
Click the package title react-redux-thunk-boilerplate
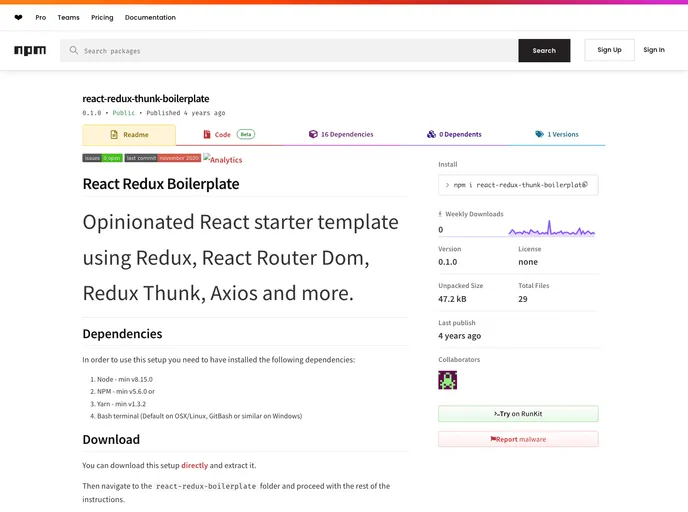point(146,99)
